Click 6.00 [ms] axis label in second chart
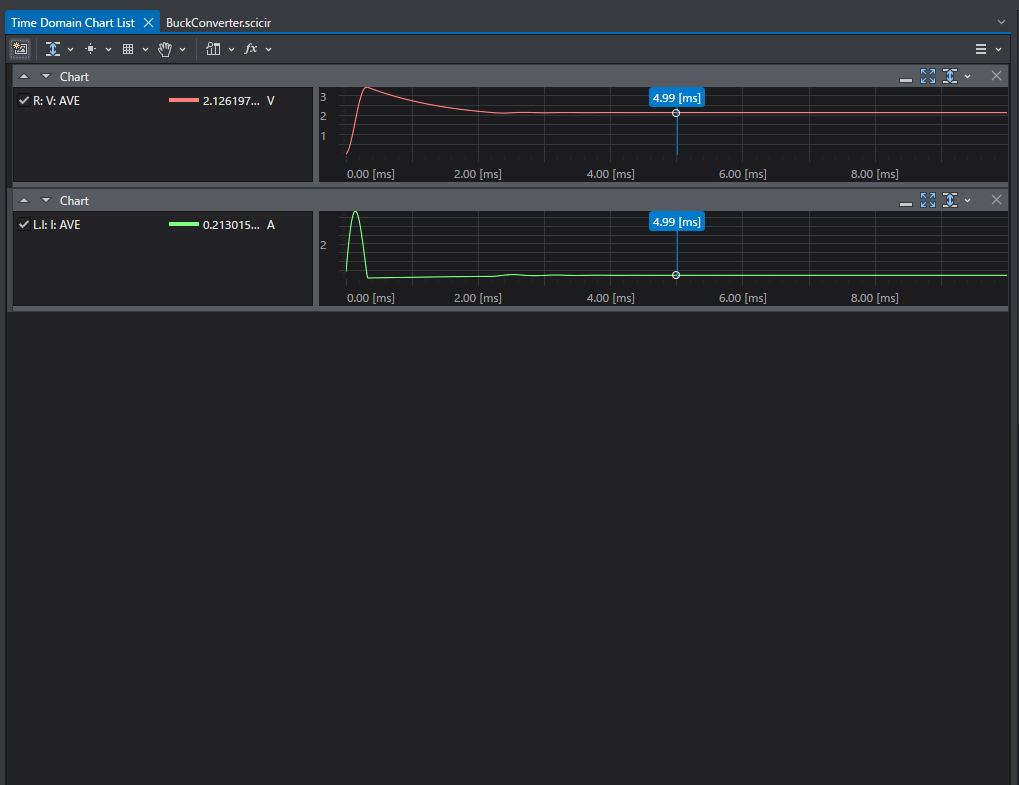 coord(743,298)
